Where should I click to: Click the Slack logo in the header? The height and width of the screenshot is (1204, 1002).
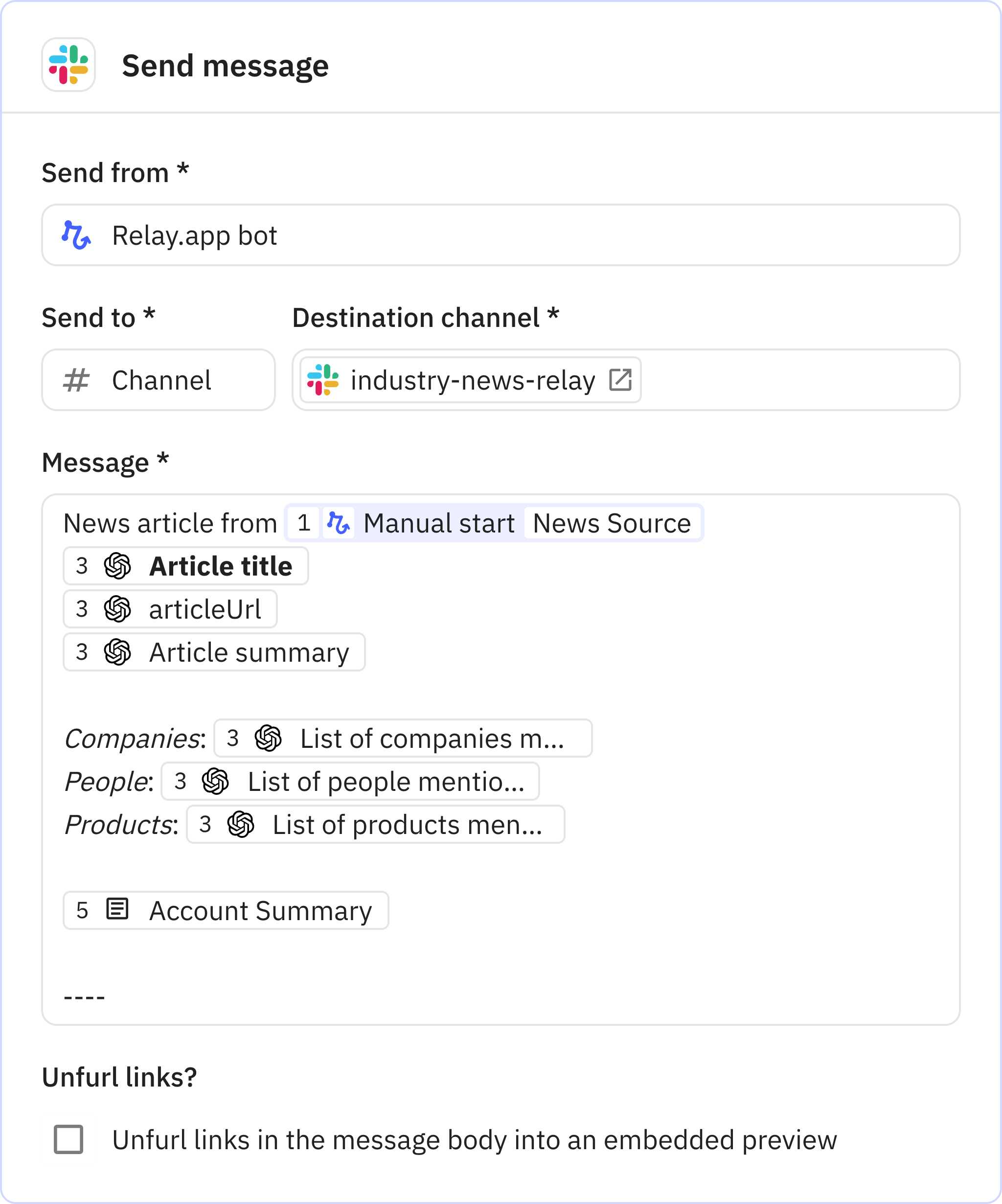pos(68,65)
